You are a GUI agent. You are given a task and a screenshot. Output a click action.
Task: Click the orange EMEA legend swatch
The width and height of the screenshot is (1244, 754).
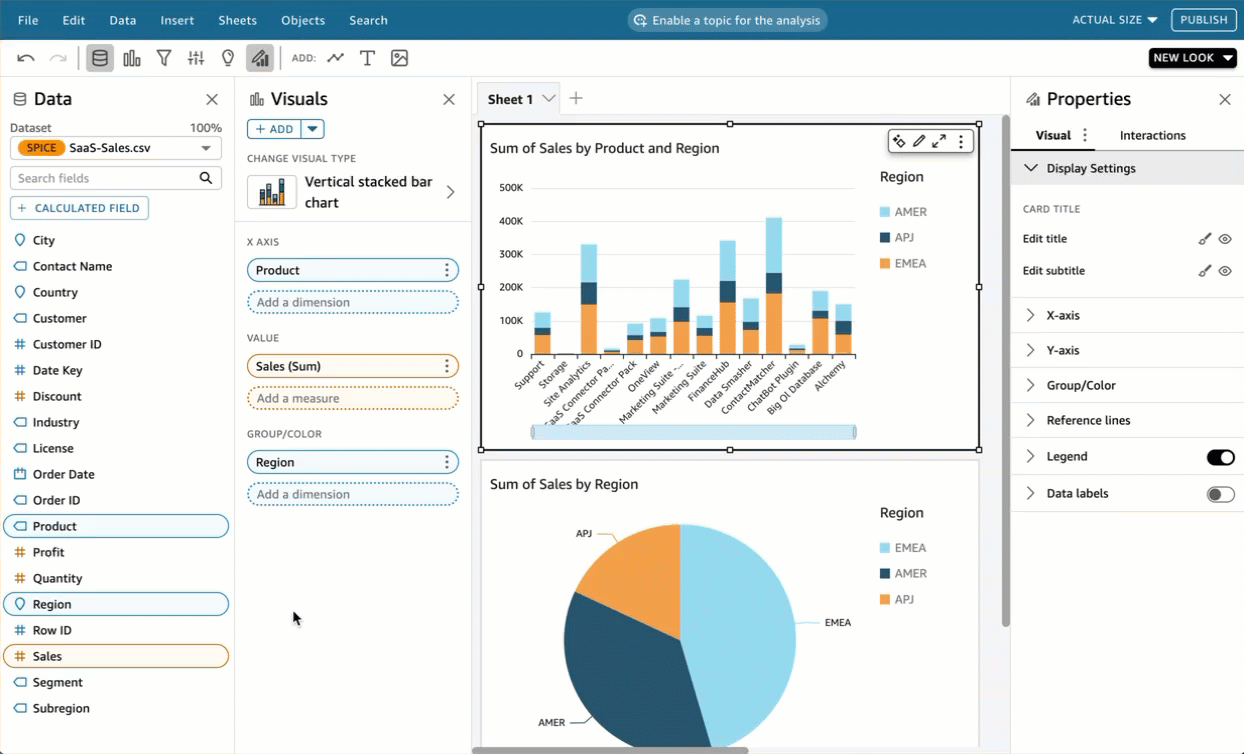(885, 264)
